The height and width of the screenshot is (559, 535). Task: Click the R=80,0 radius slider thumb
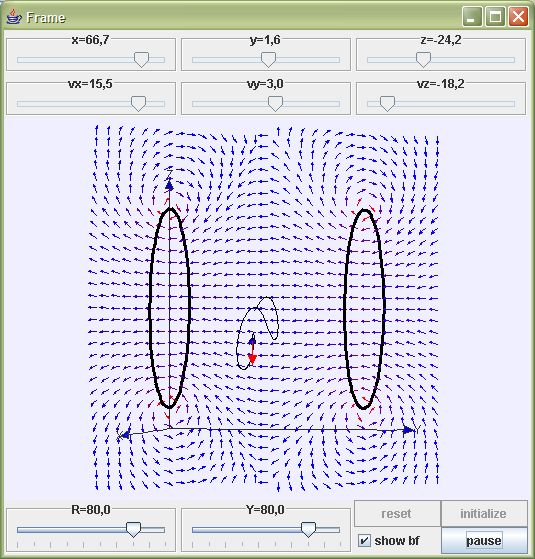[x=134, y=529]
